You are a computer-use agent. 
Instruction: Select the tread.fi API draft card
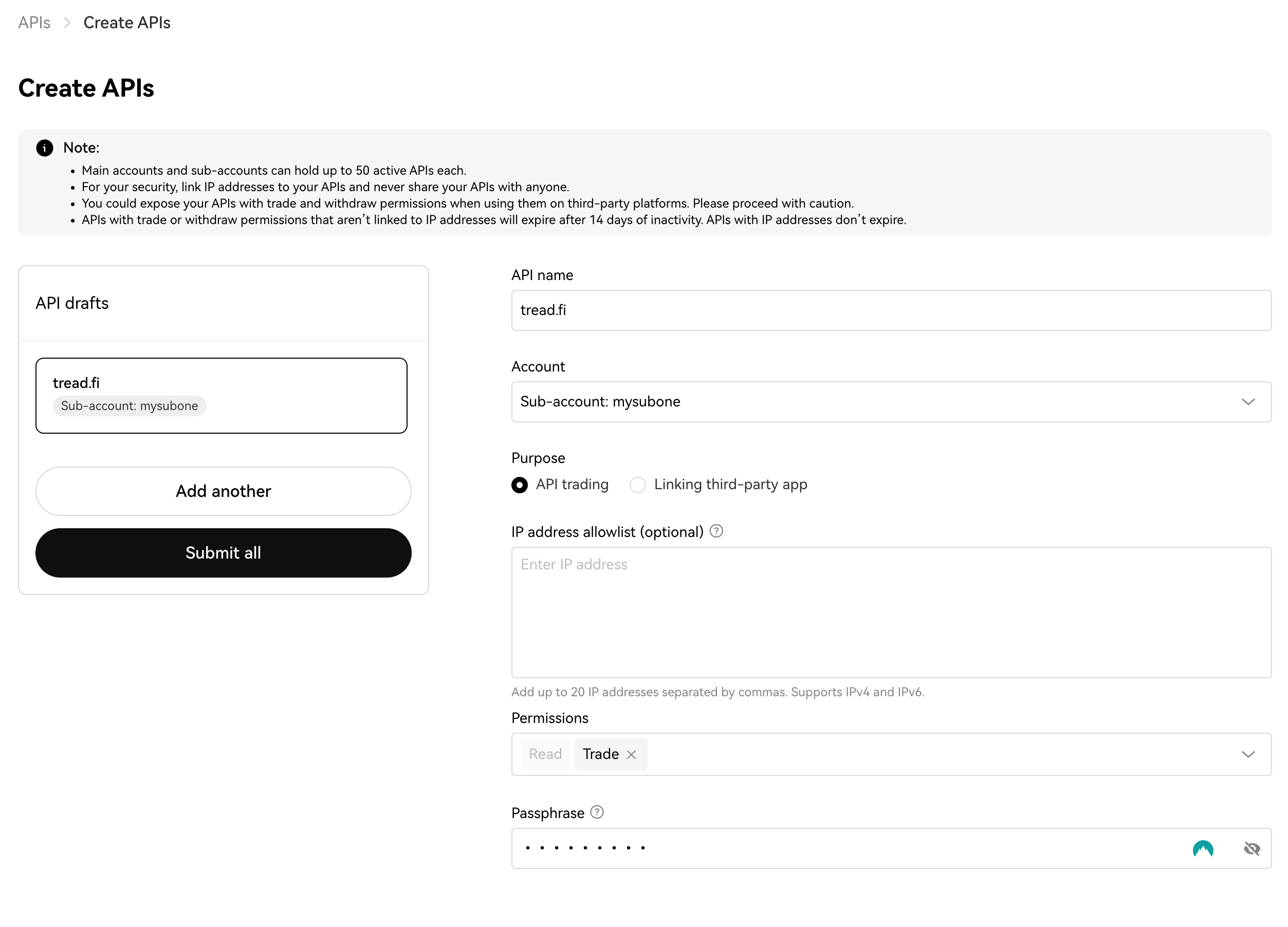(222, 396)
